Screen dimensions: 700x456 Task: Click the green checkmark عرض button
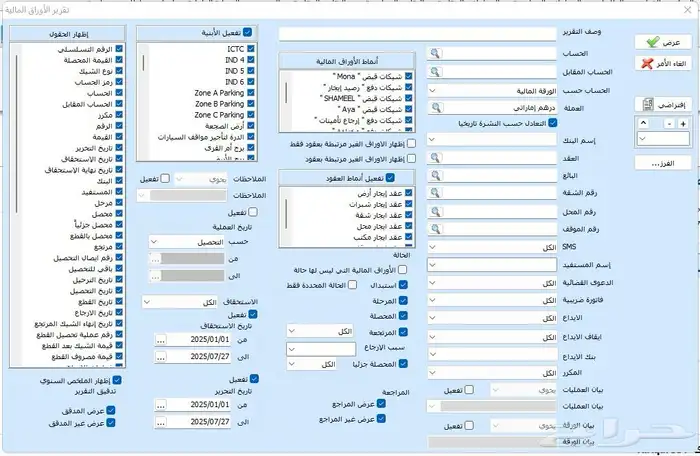[663, 42]
